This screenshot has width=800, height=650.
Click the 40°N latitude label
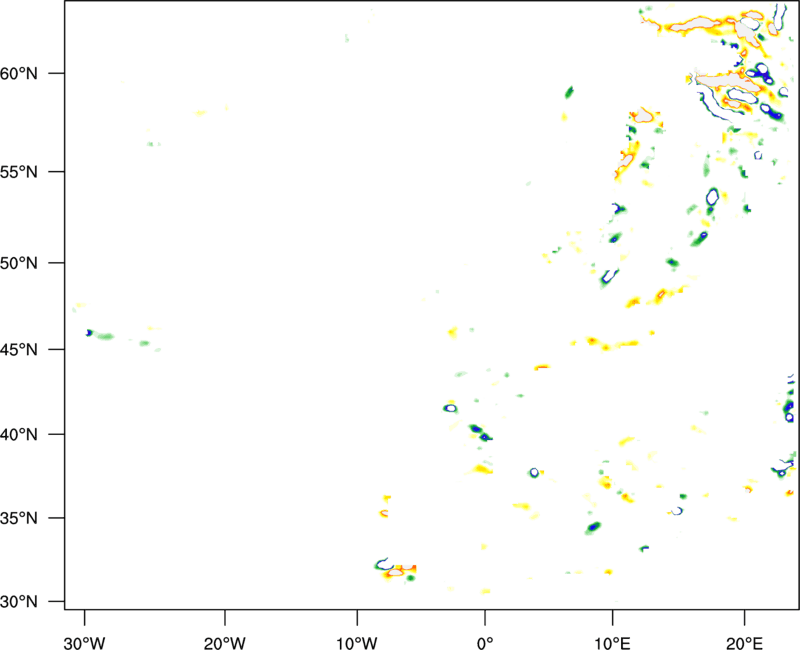point(19,435)
